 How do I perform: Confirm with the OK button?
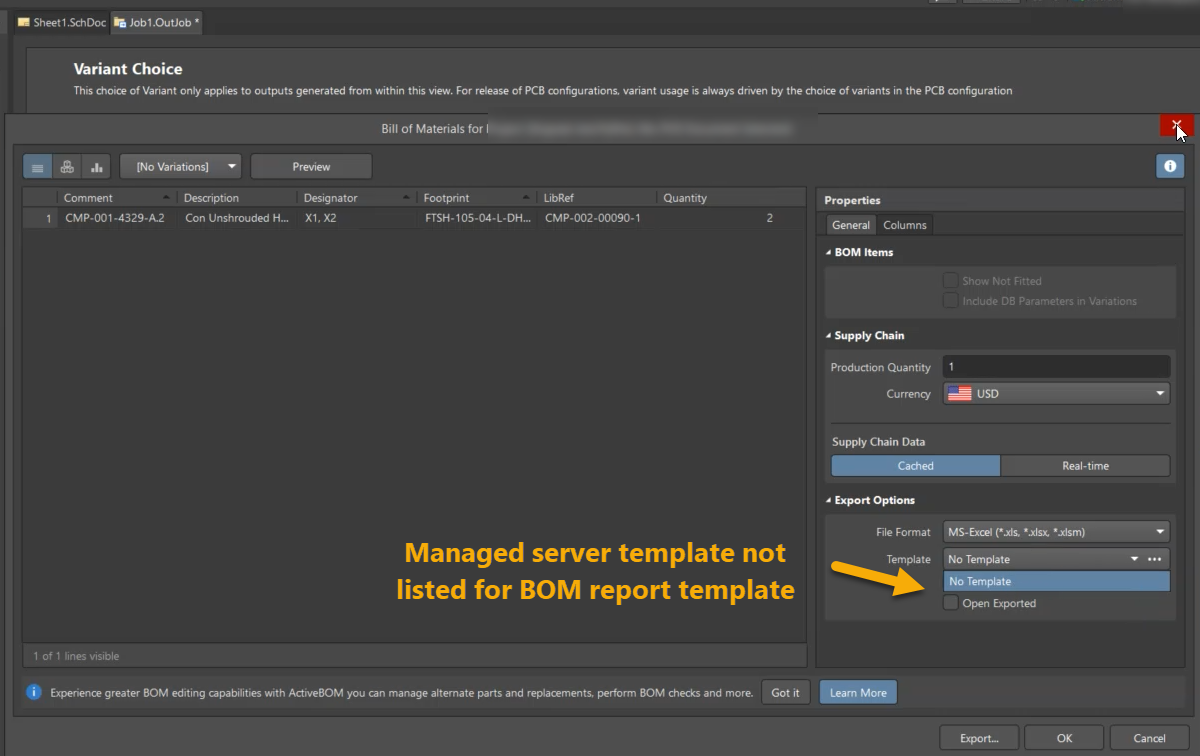pyautogui.click(x=1064, y=738)
